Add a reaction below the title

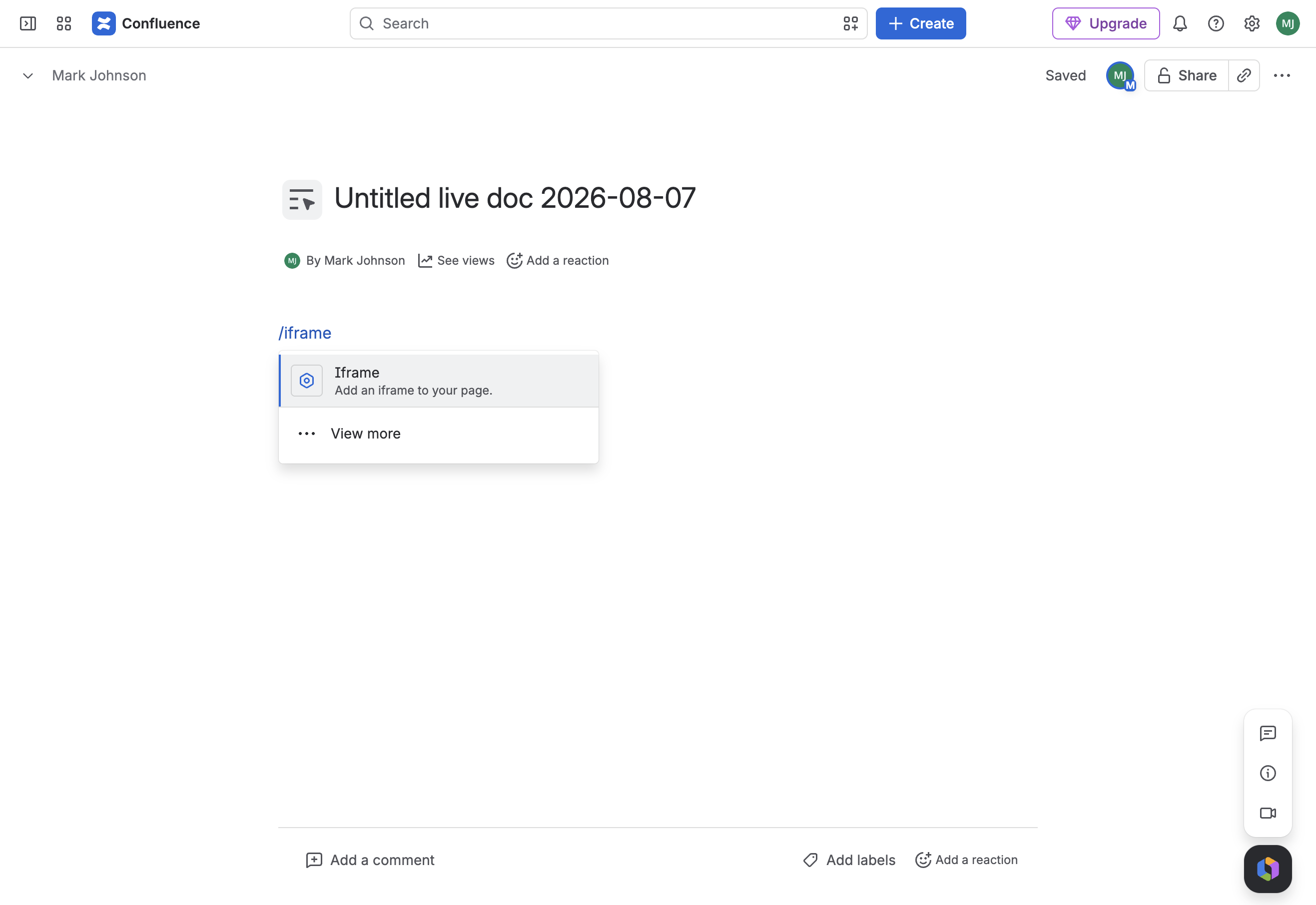(x=558, y=260)
